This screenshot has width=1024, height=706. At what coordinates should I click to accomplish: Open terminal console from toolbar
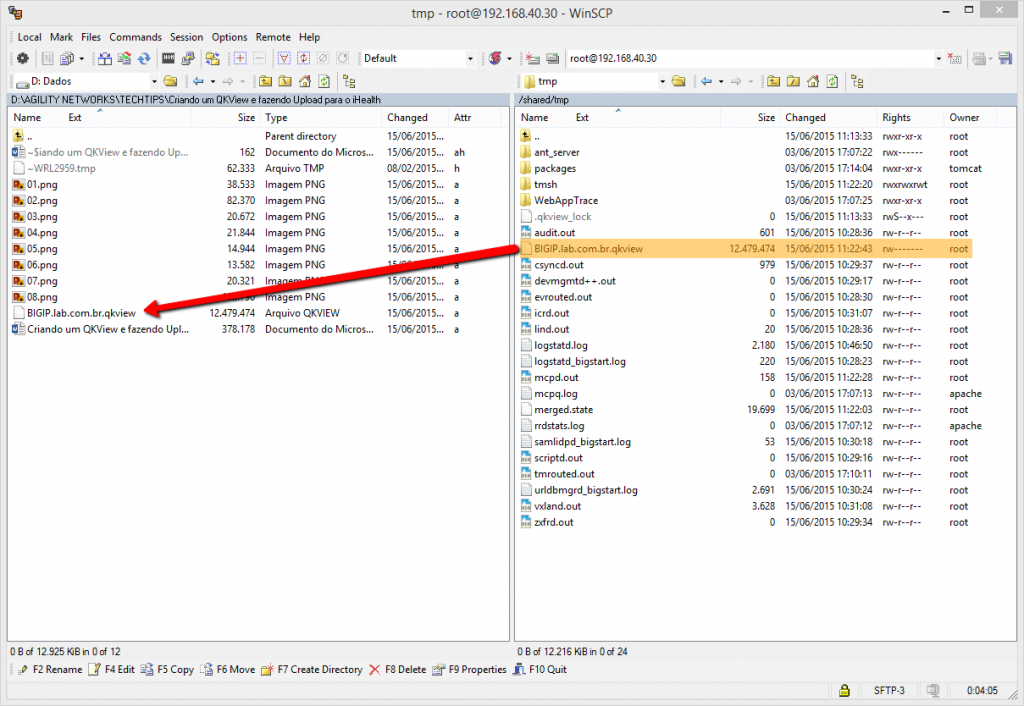pos(169,59)
